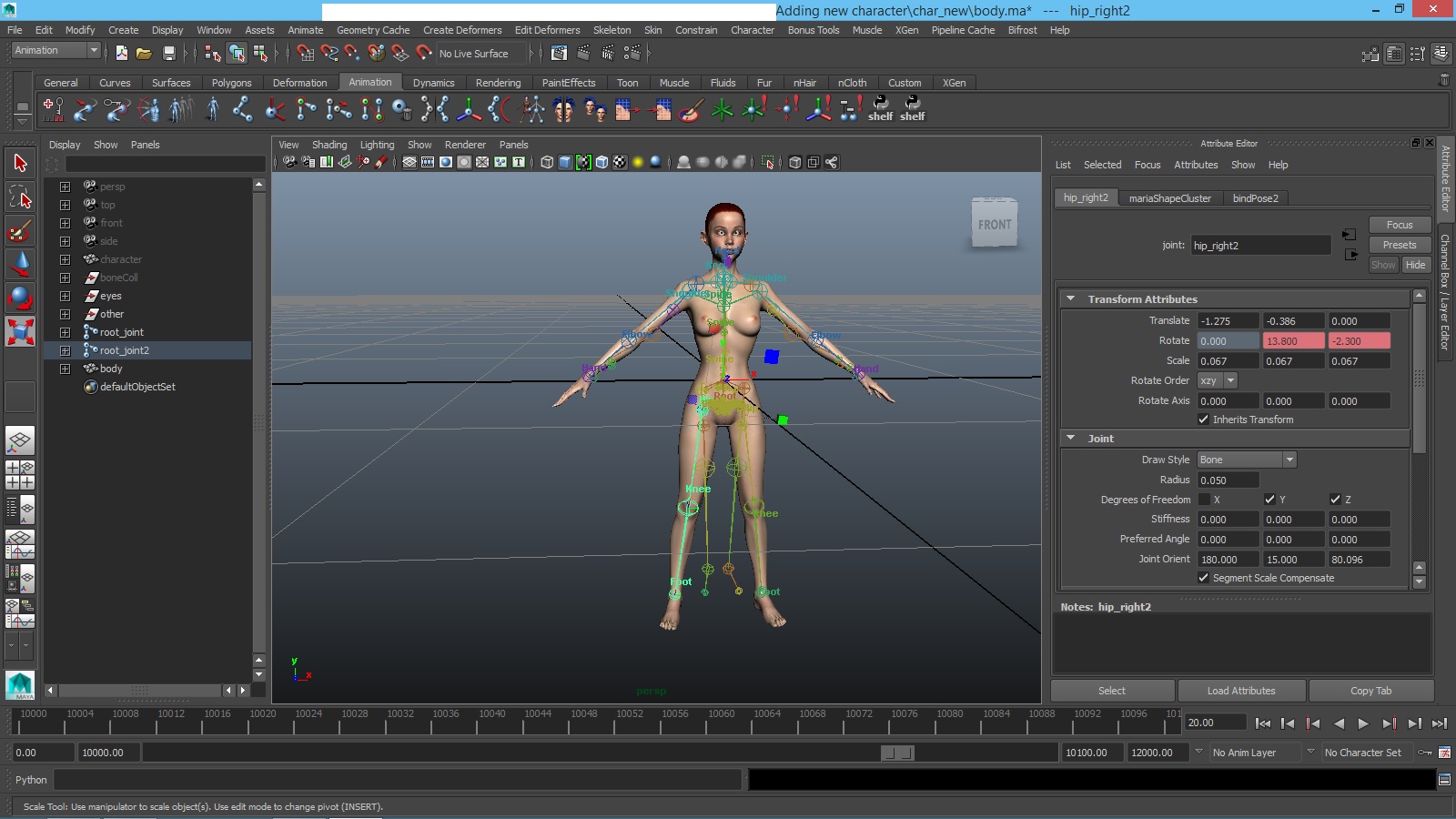Click the Presets button

click(x=1400, y=245)
